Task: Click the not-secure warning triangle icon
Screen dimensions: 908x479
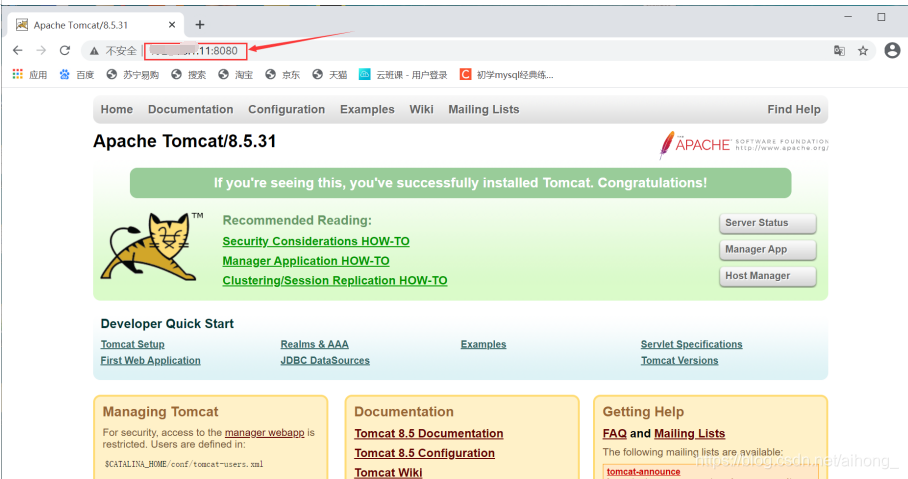Action: pyautogui.click(x=94, y=51)
